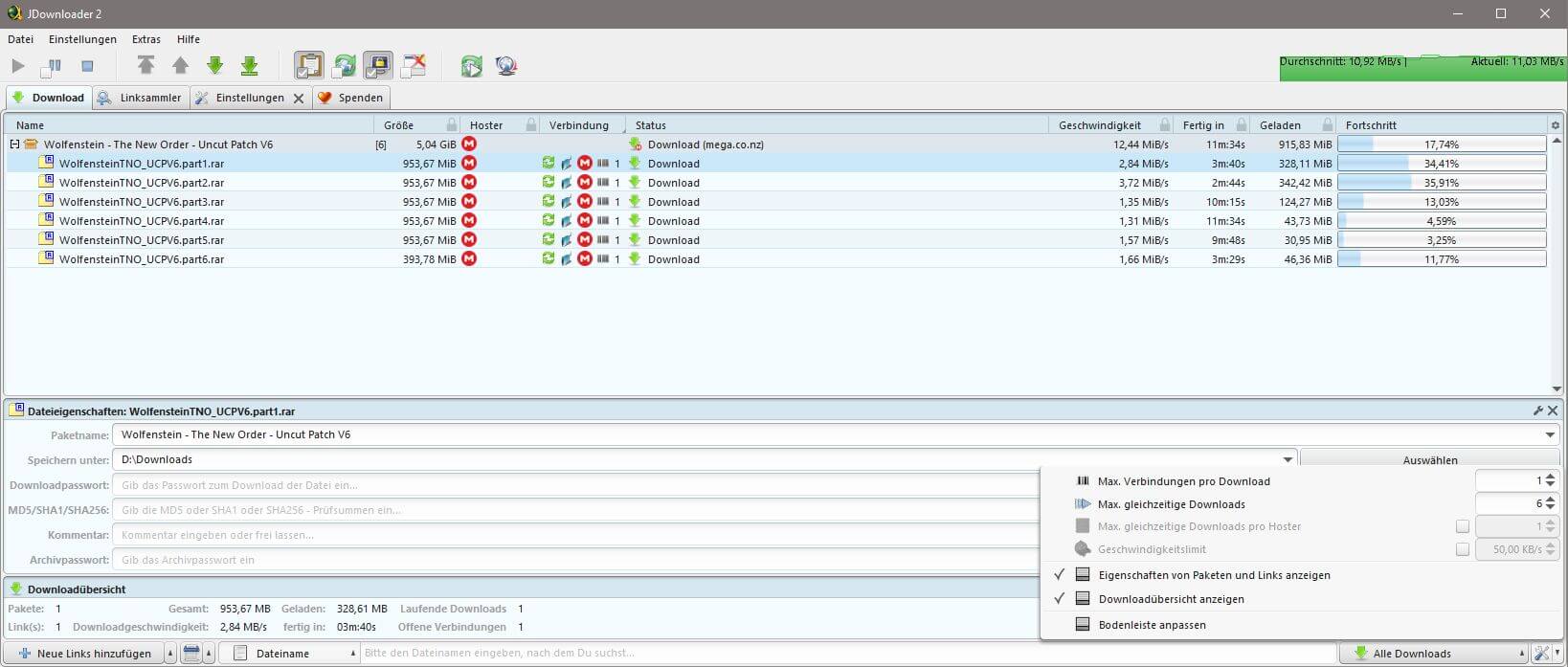Switch to the Linksammler tab
The image size is (1568, 667).
141,98
